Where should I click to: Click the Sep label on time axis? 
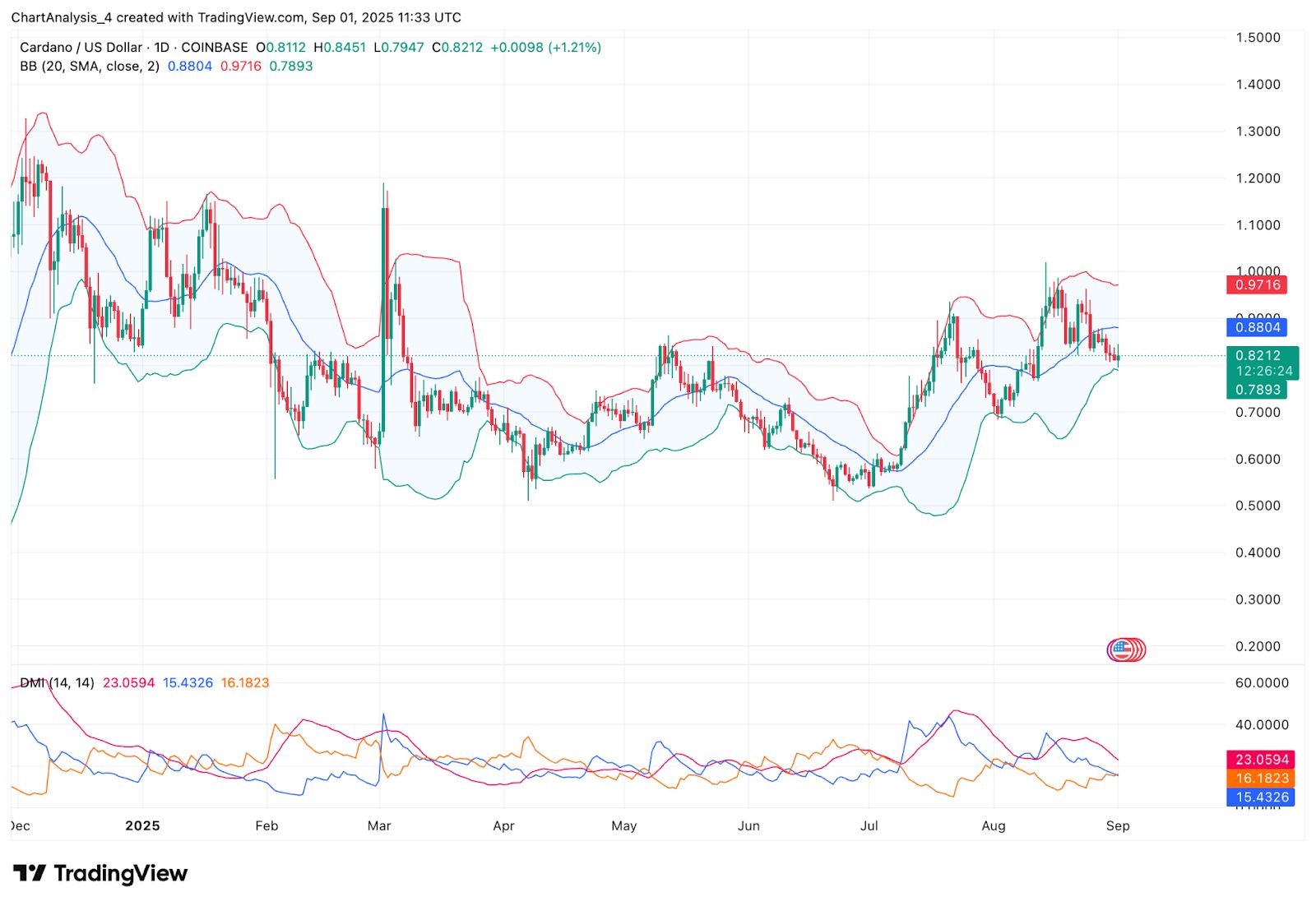(1117, 825)
